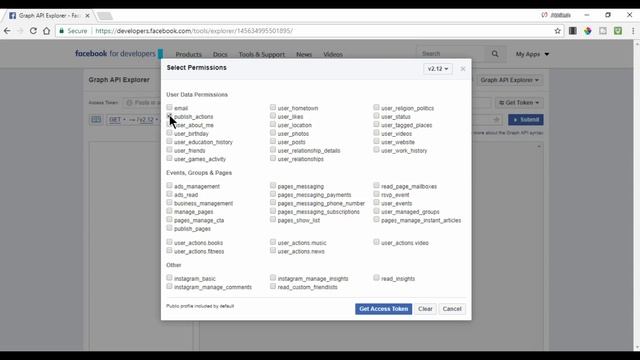Open the My Apps dropdown
Image resolution: width=640 pixels, height=360 pixels.
pos(532,54)
